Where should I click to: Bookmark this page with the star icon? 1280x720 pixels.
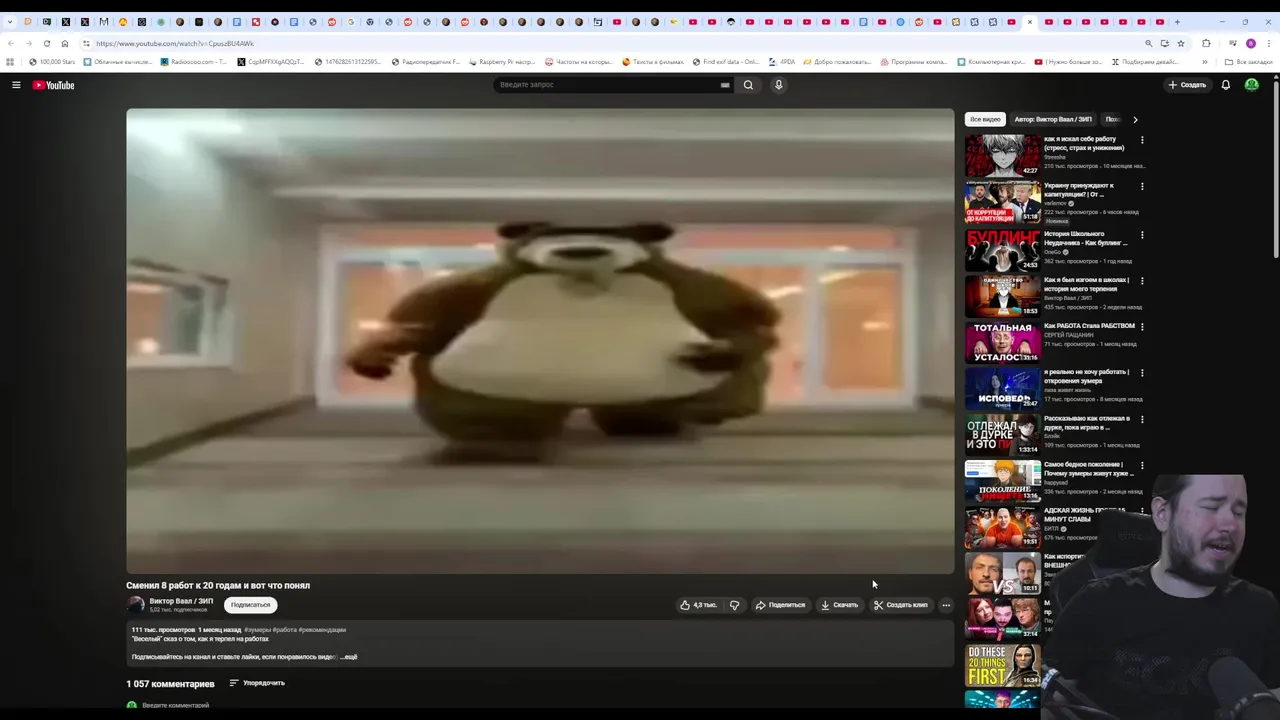click(x=1181, y=43)
